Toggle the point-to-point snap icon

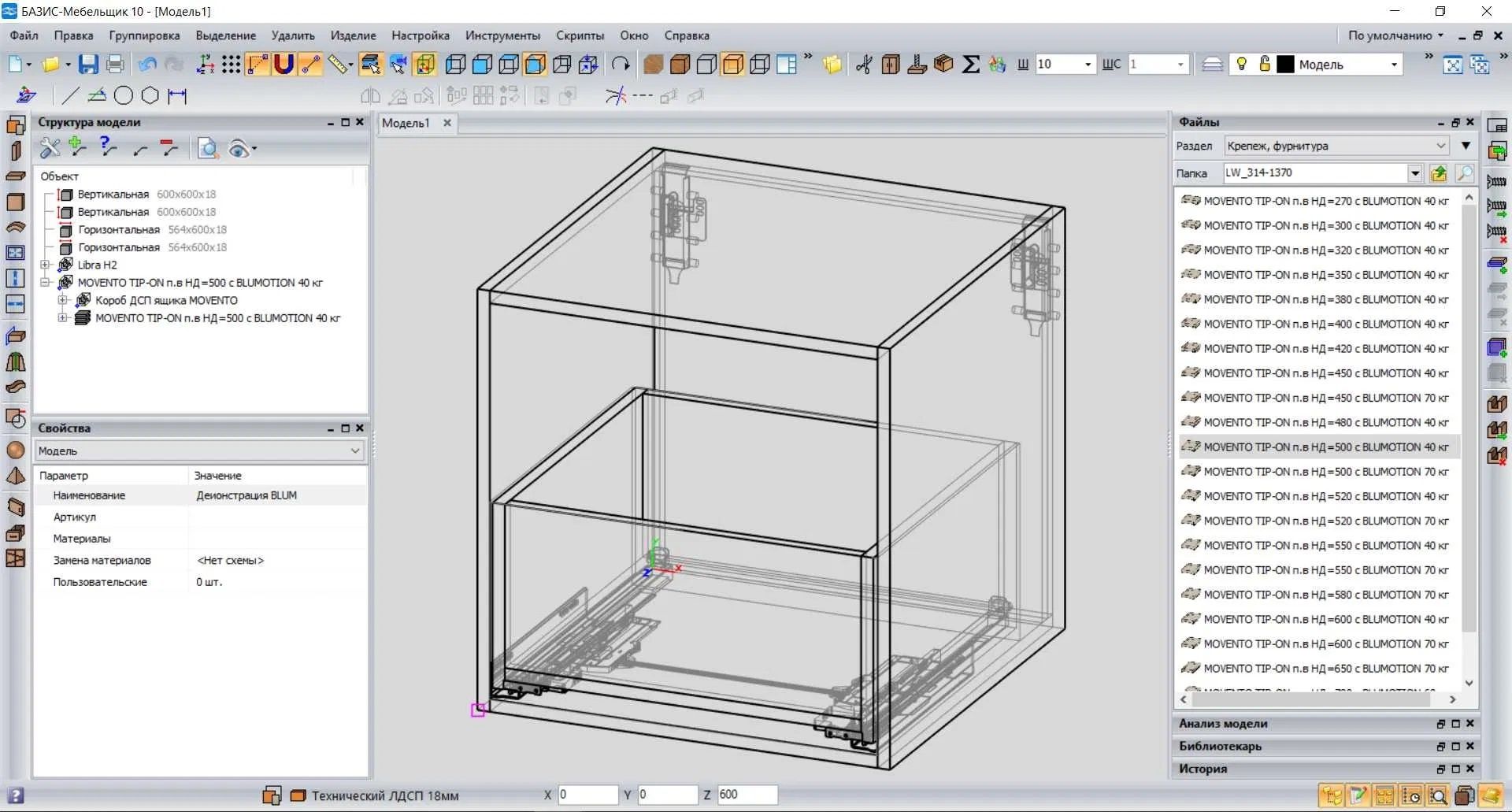(x=311, y=65)
